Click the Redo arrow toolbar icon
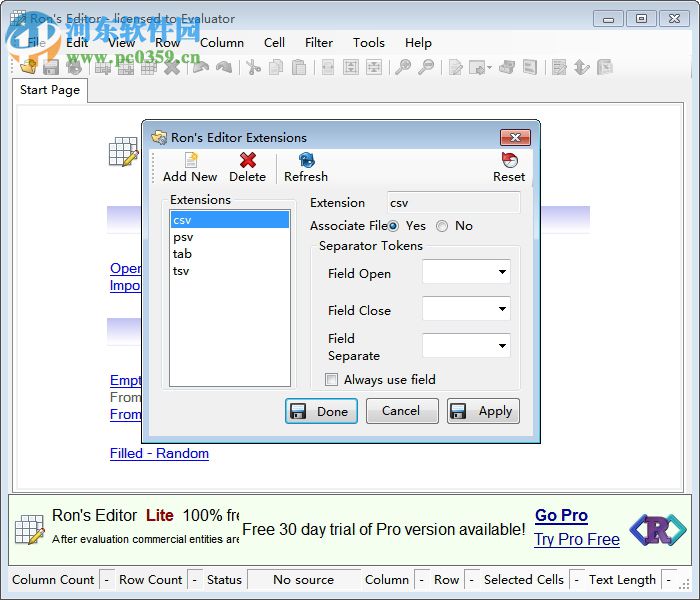The width and height of the screenshot is (700, 600). pos(224,67)
